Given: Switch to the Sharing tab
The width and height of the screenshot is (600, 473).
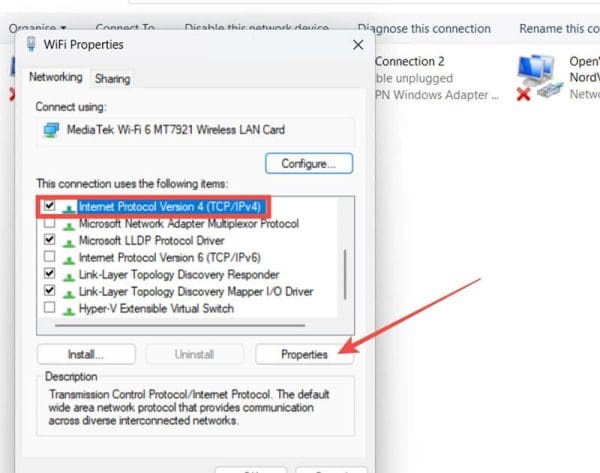Looking at the screenshot, I should pyautogui.click(x=112, y=78).
